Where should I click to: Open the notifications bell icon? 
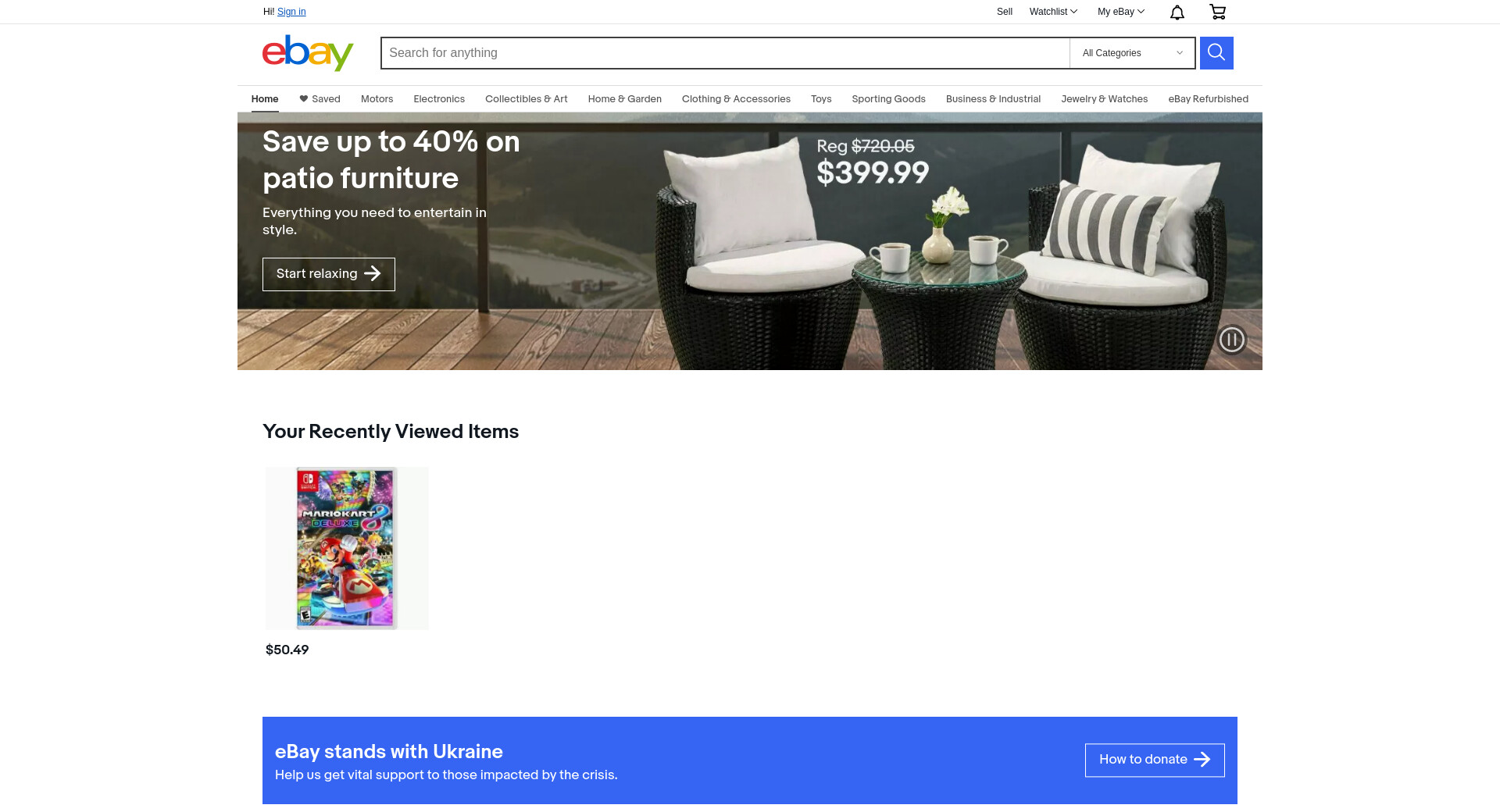click(1177, 12)
